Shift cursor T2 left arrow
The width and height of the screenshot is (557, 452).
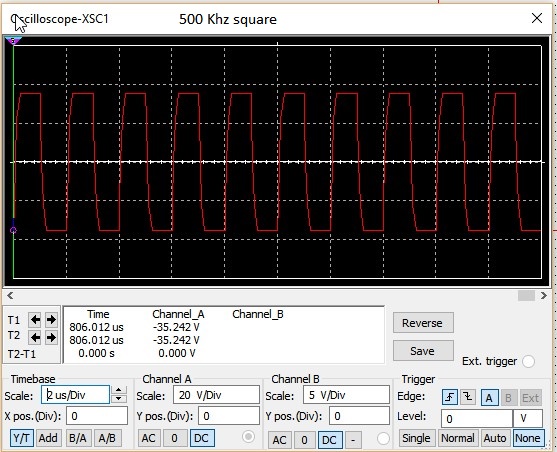click(35, 337)
